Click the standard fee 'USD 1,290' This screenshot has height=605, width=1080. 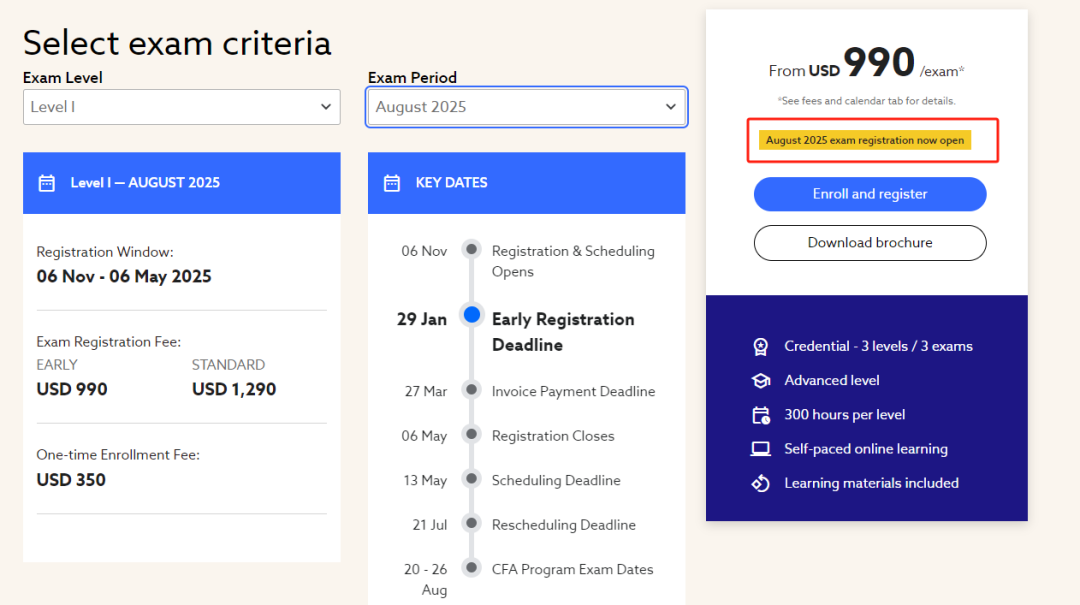point(233,389)
